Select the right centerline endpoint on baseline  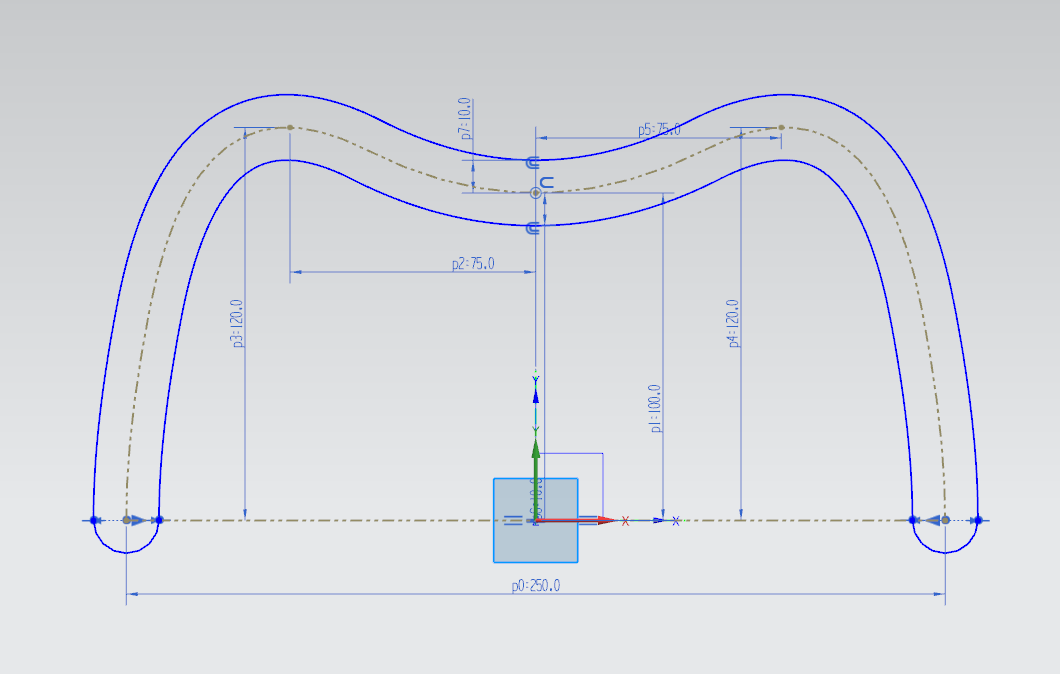tap(946, 520)
